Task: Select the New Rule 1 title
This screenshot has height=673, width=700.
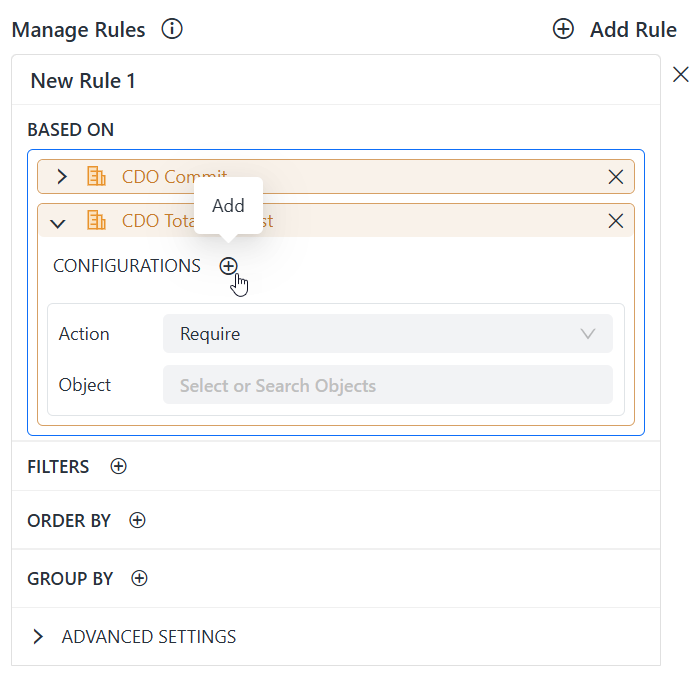Action: (x=83, y=81)
